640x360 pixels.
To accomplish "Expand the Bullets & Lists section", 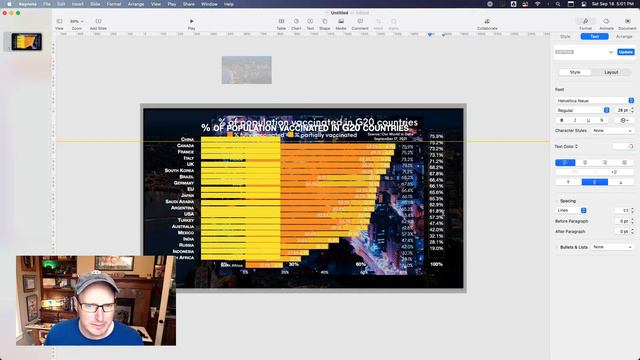I will (557, 247).
